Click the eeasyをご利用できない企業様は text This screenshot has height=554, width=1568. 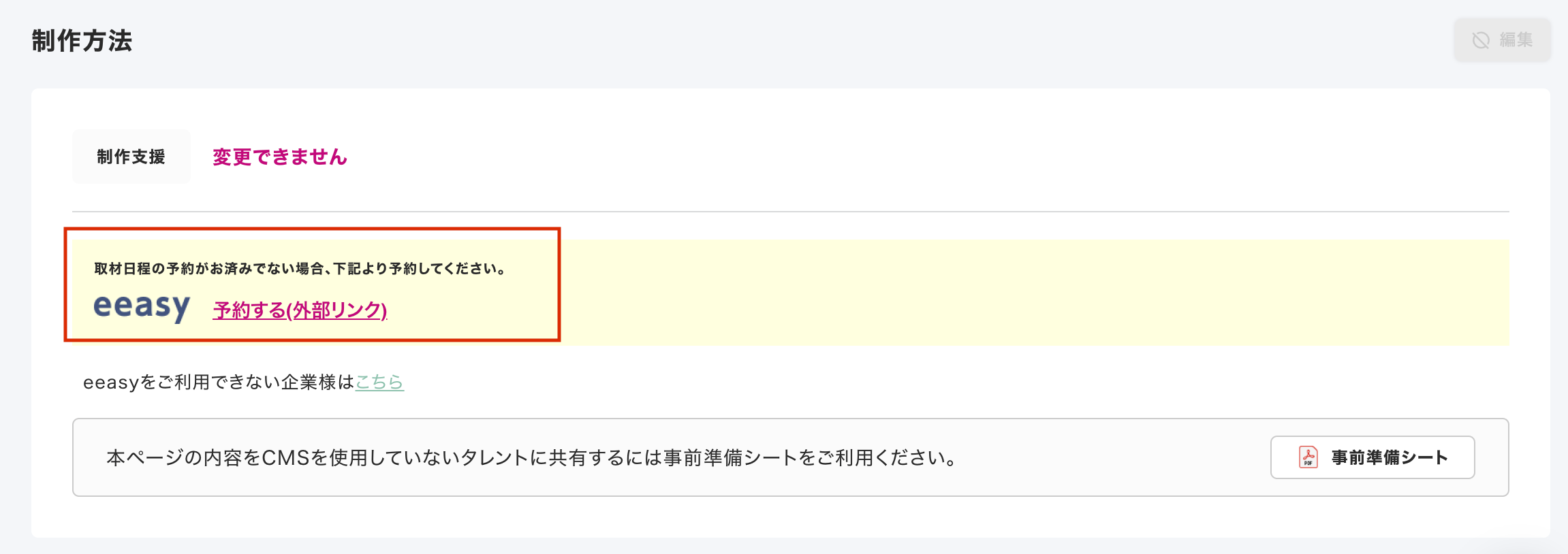(218, 382)
